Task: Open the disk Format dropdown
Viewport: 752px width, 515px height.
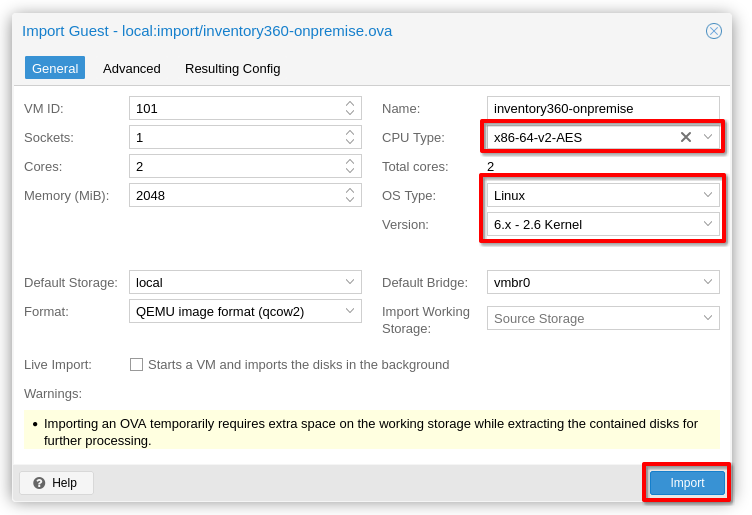Action: [350, 311]
